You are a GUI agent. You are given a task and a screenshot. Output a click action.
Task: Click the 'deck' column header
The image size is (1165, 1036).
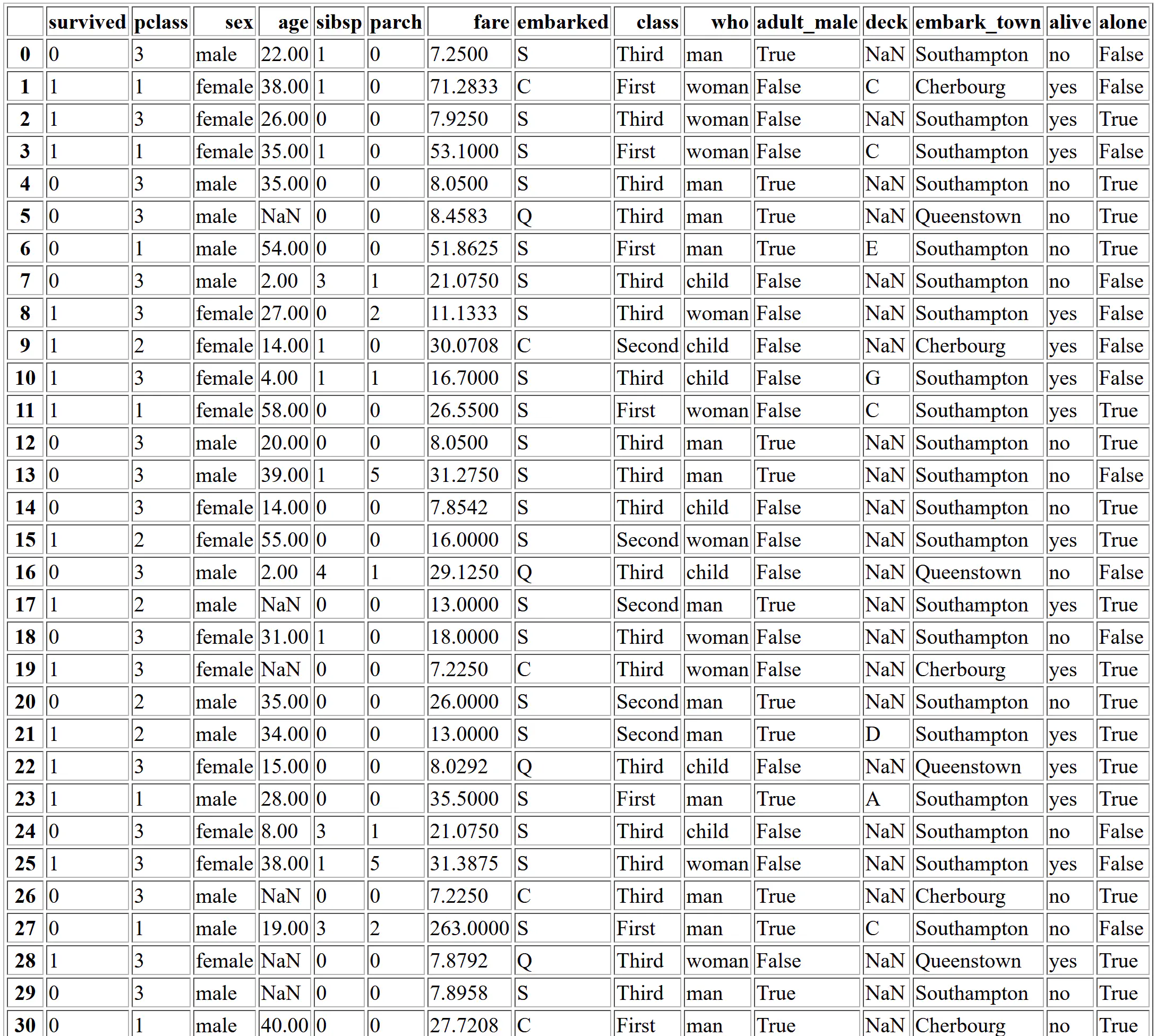[886, 22]
